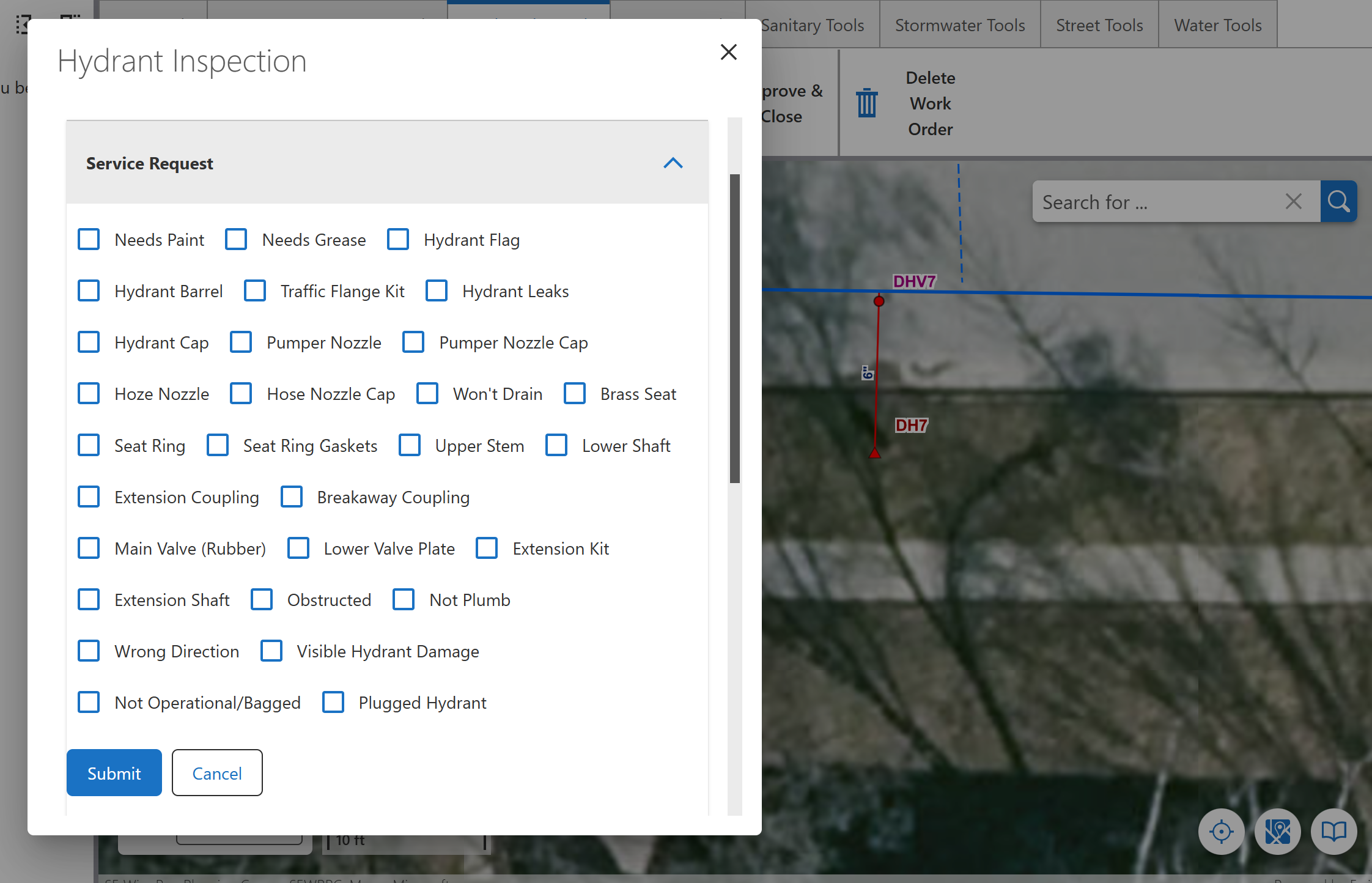Switch to the Sanitary Tools tab
Screen dimensions: 1372x883
point(812,25)
